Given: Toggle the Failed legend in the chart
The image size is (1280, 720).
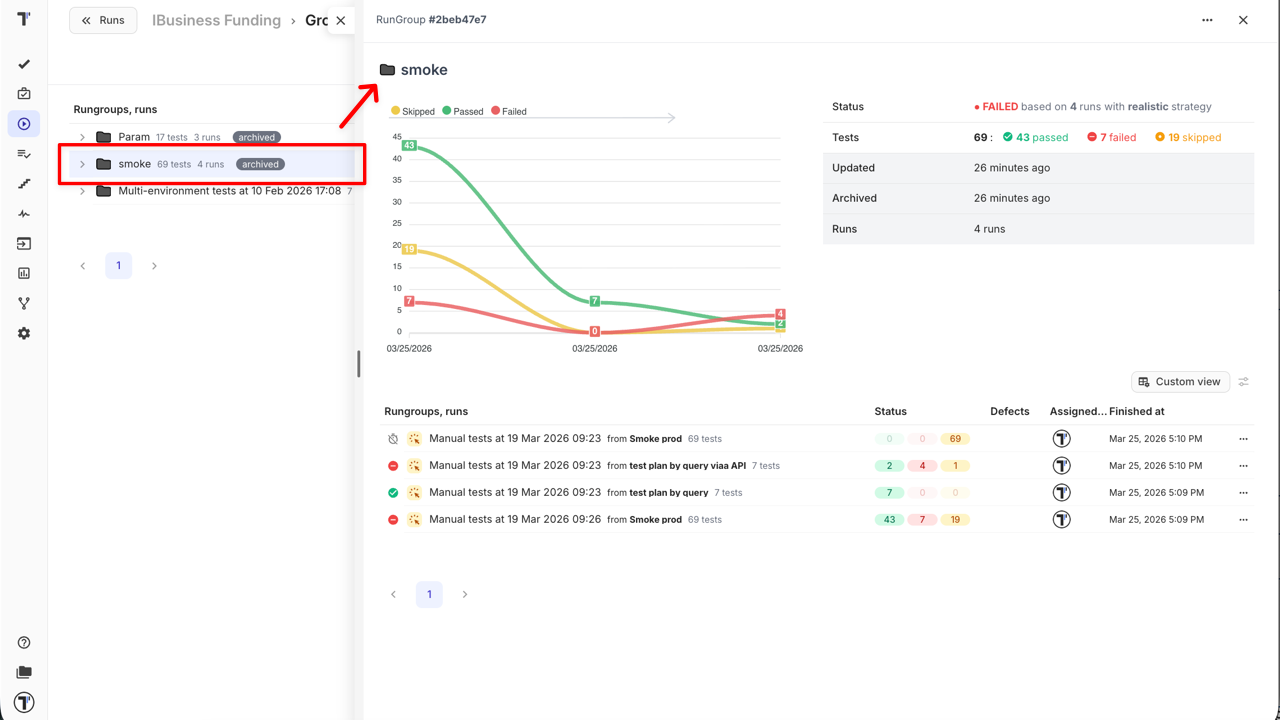Looking at the screenshot, I should 508,111.
